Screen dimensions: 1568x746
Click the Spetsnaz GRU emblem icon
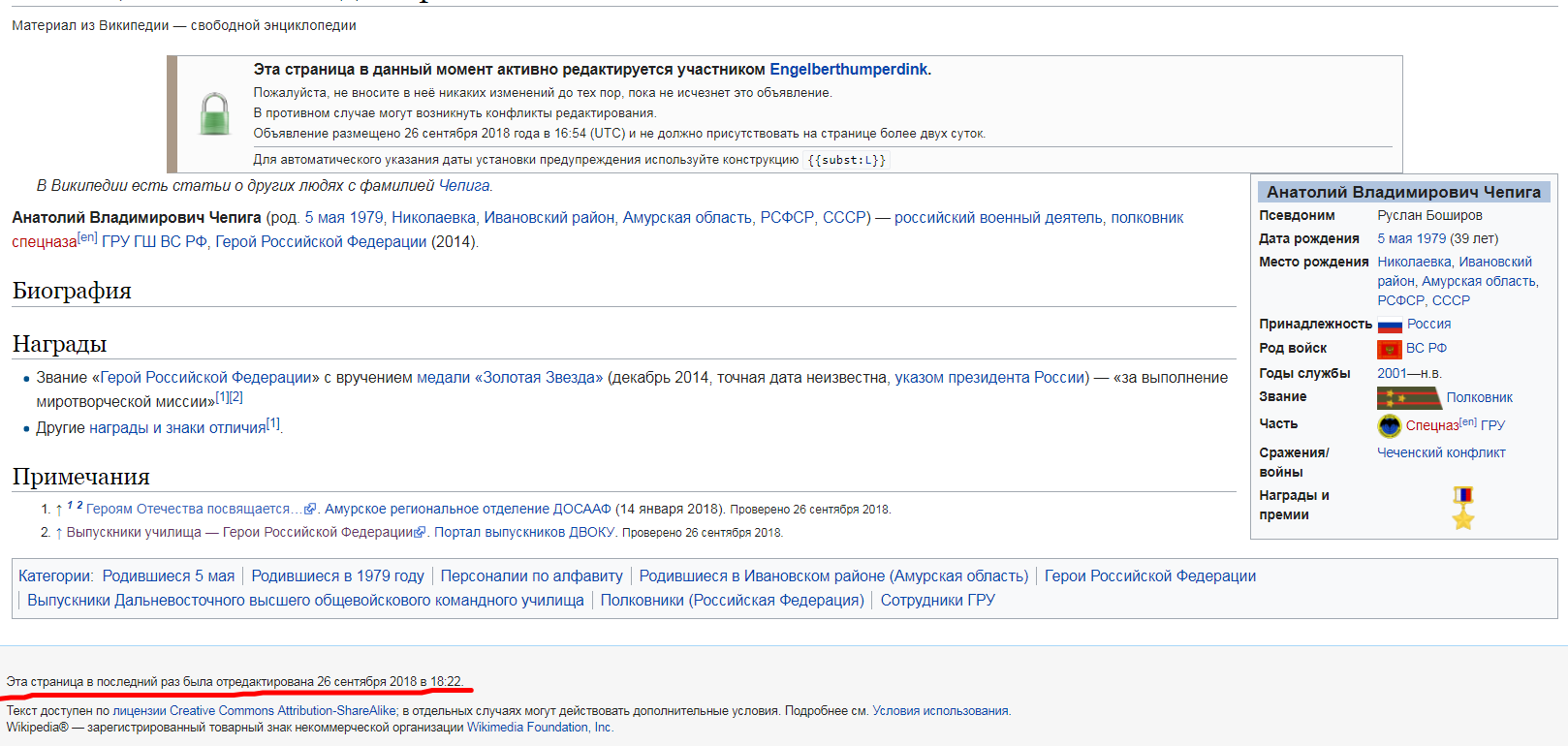1390,425
